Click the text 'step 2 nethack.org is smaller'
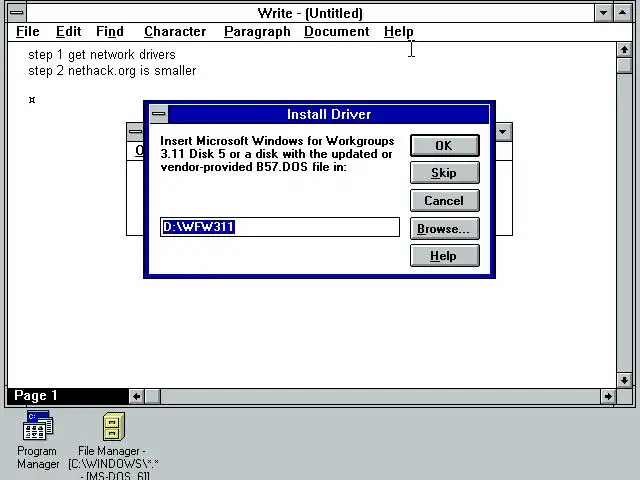 pos(112,71)
